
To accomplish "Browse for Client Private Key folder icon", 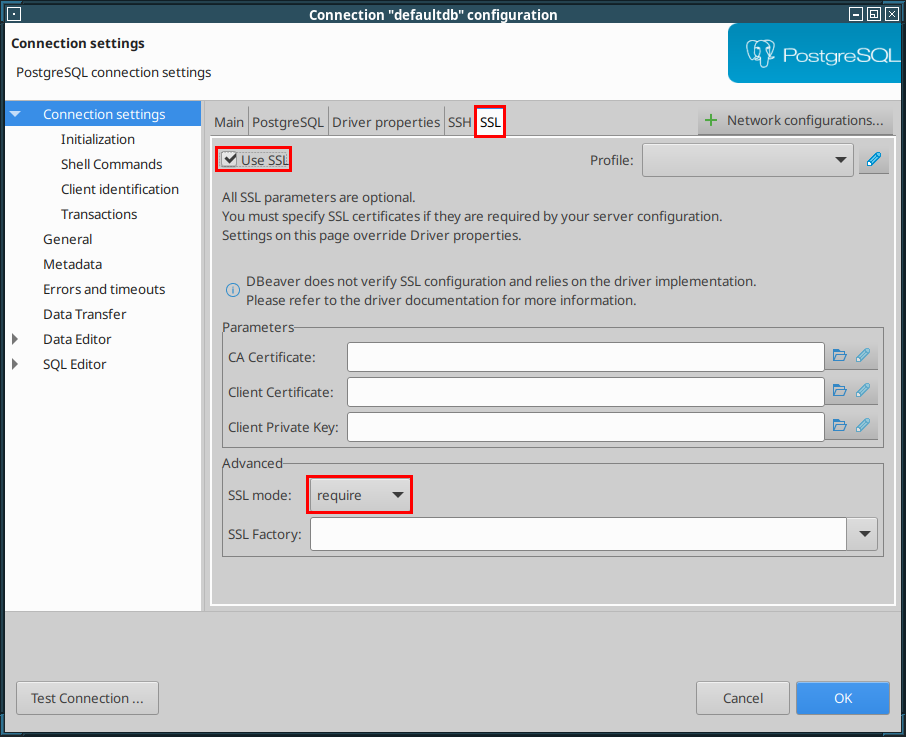I will point(839,426).
